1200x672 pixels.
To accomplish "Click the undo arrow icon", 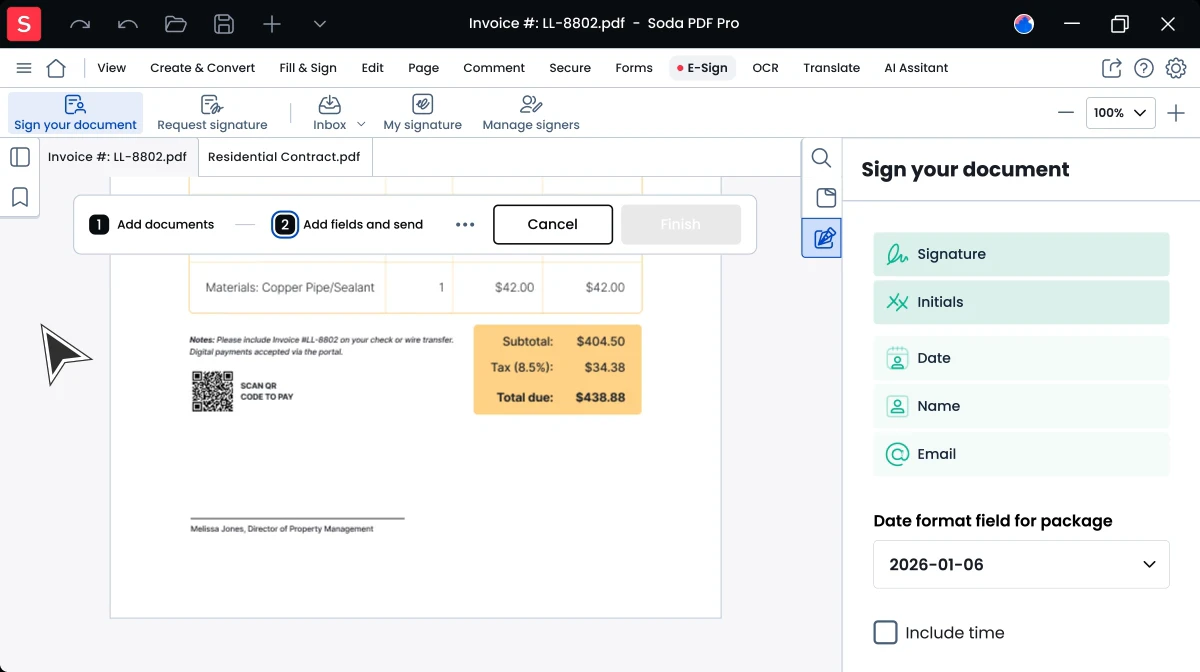I will [128, 24].
